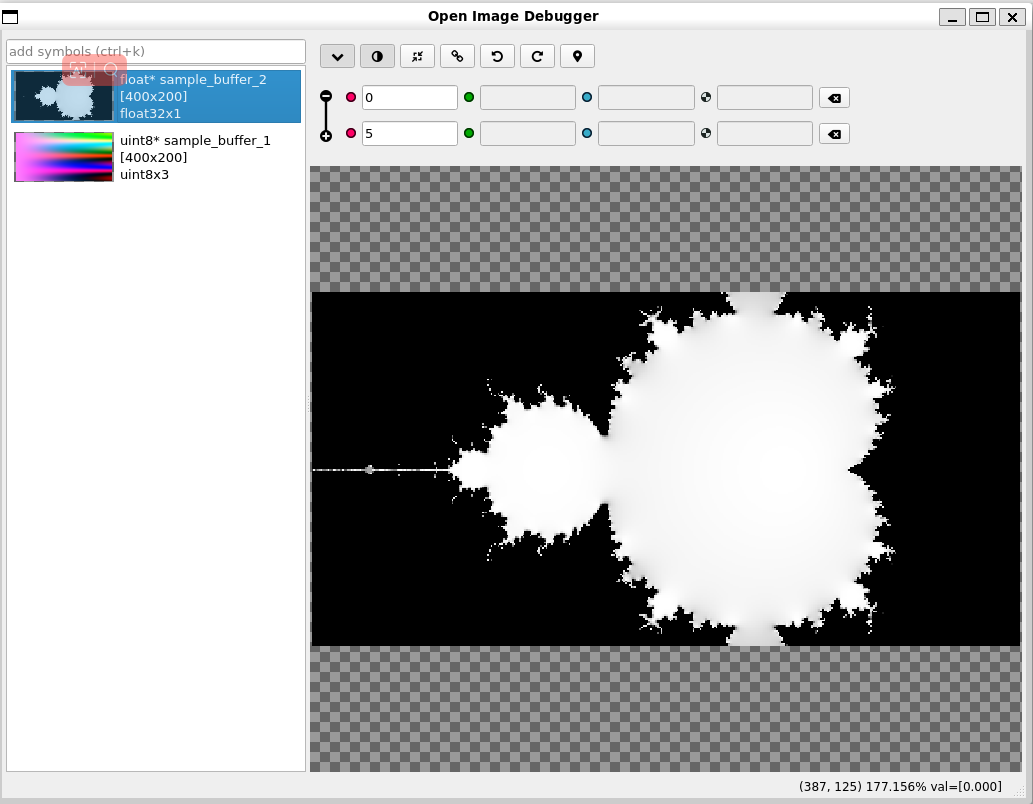
Task: Toggle the contrast/colormap invert mode
Action: [377, 56]
